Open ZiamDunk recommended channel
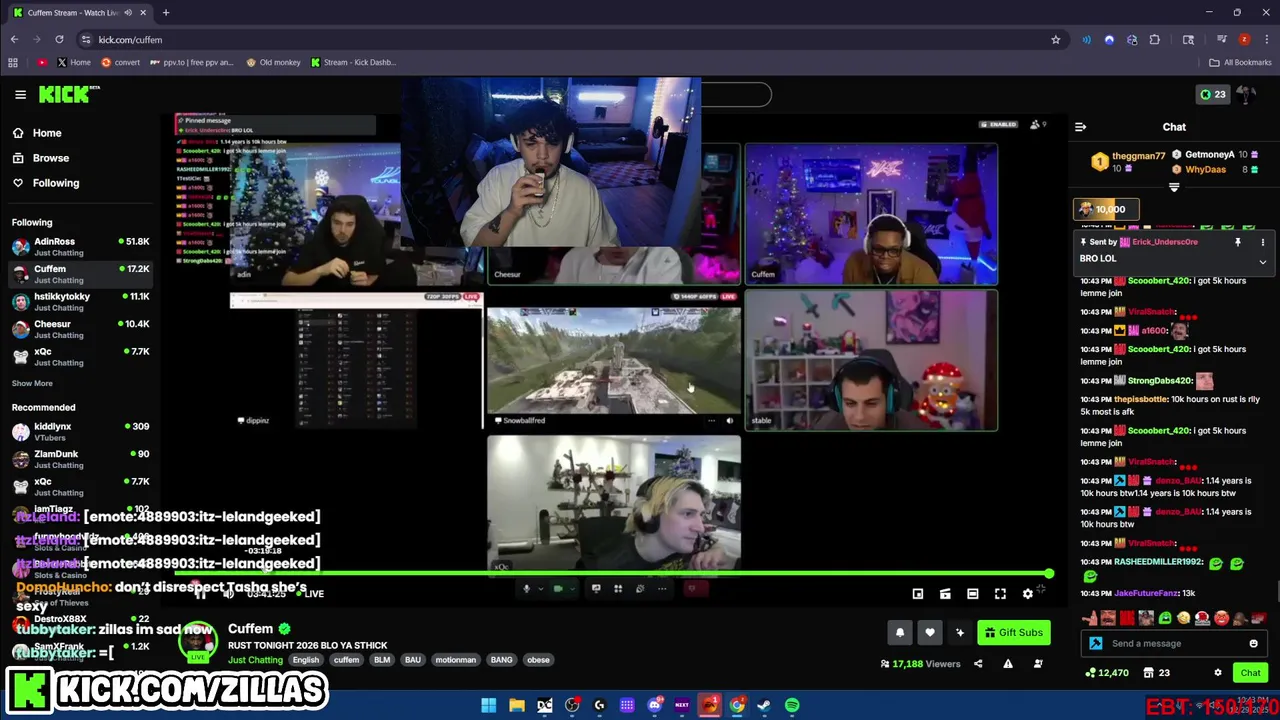 pos(80,459)
